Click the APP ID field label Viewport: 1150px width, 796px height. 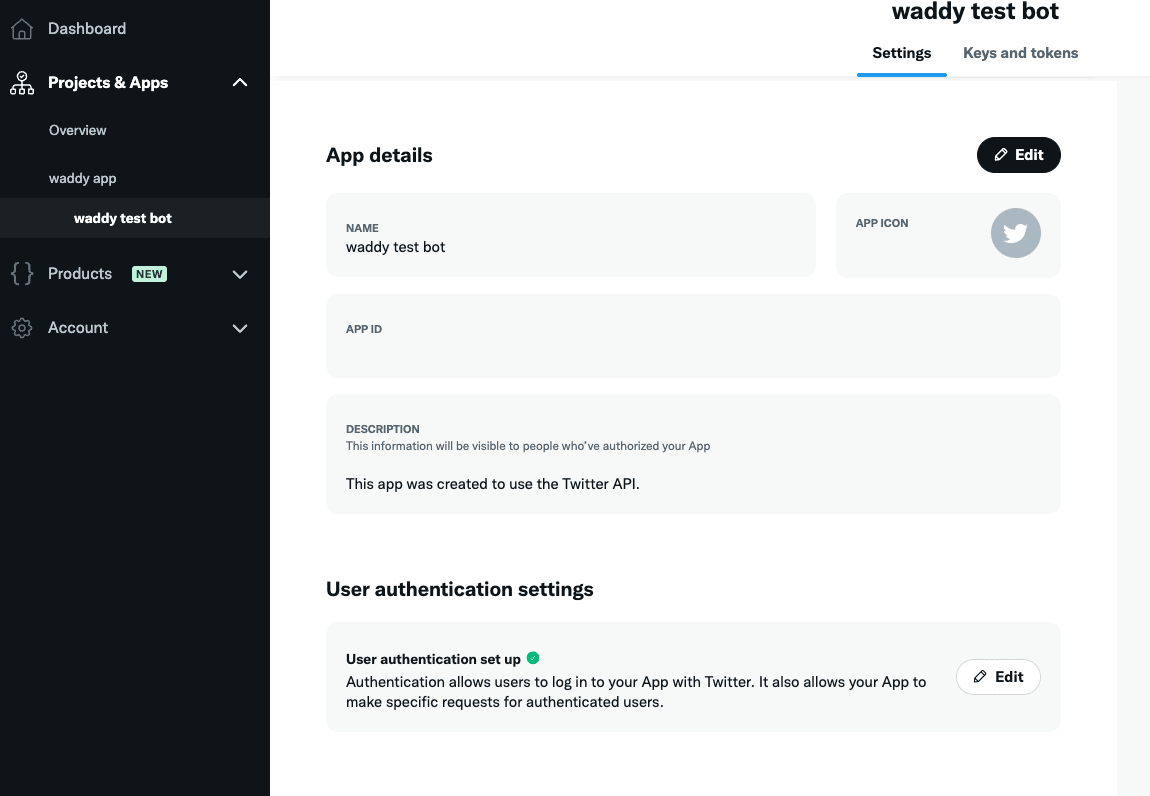(364, 329)
